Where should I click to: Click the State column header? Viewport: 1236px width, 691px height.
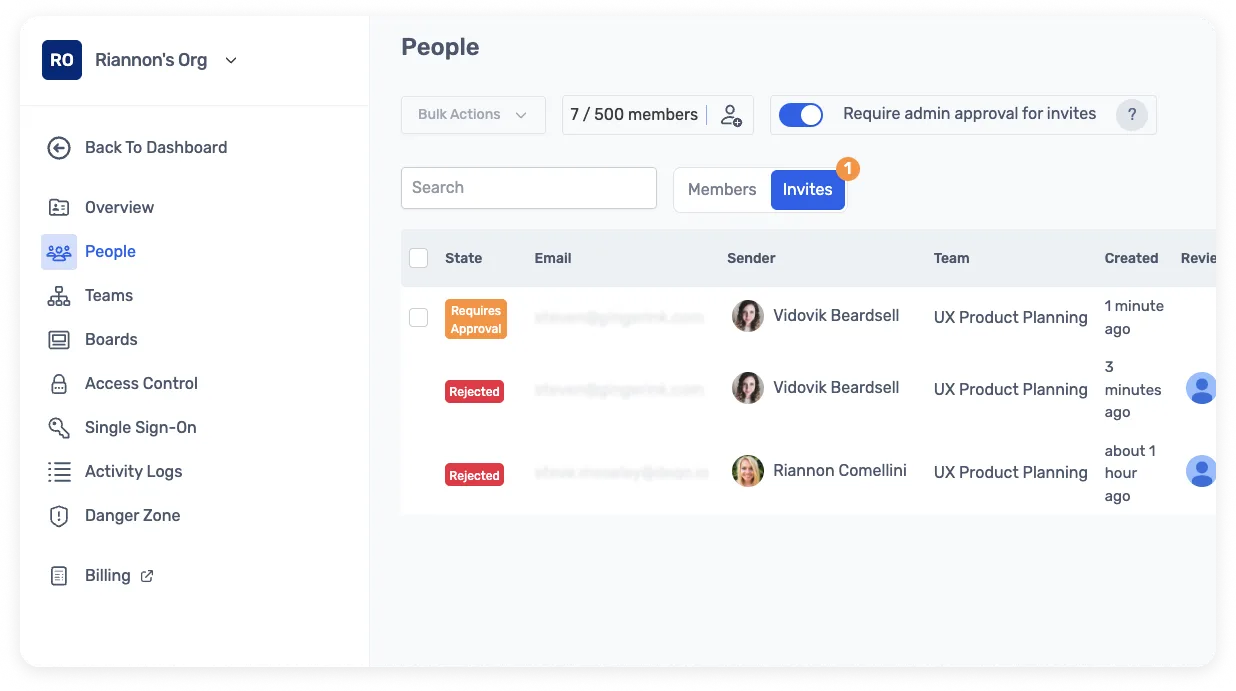(463, 258)
